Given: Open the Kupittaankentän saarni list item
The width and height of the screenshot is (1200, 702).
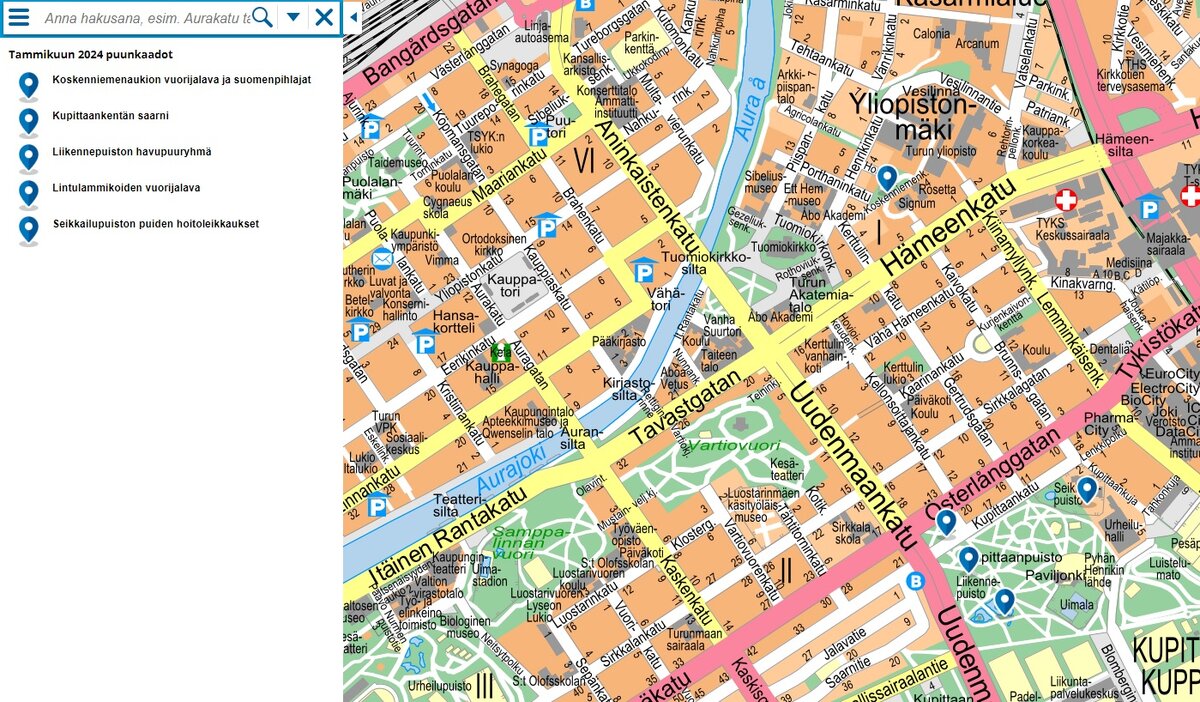Looking at the screenshot, I should point(110,116).
